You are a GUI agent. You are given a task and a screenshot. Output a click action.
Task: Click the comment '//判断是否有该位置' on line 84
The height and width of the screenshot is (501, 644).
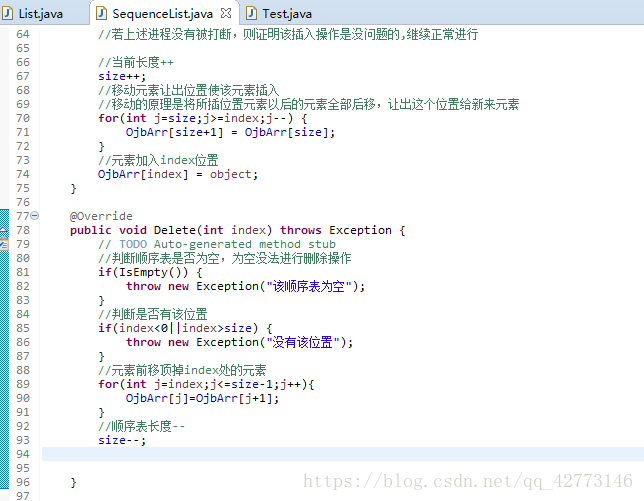(153, 314)
